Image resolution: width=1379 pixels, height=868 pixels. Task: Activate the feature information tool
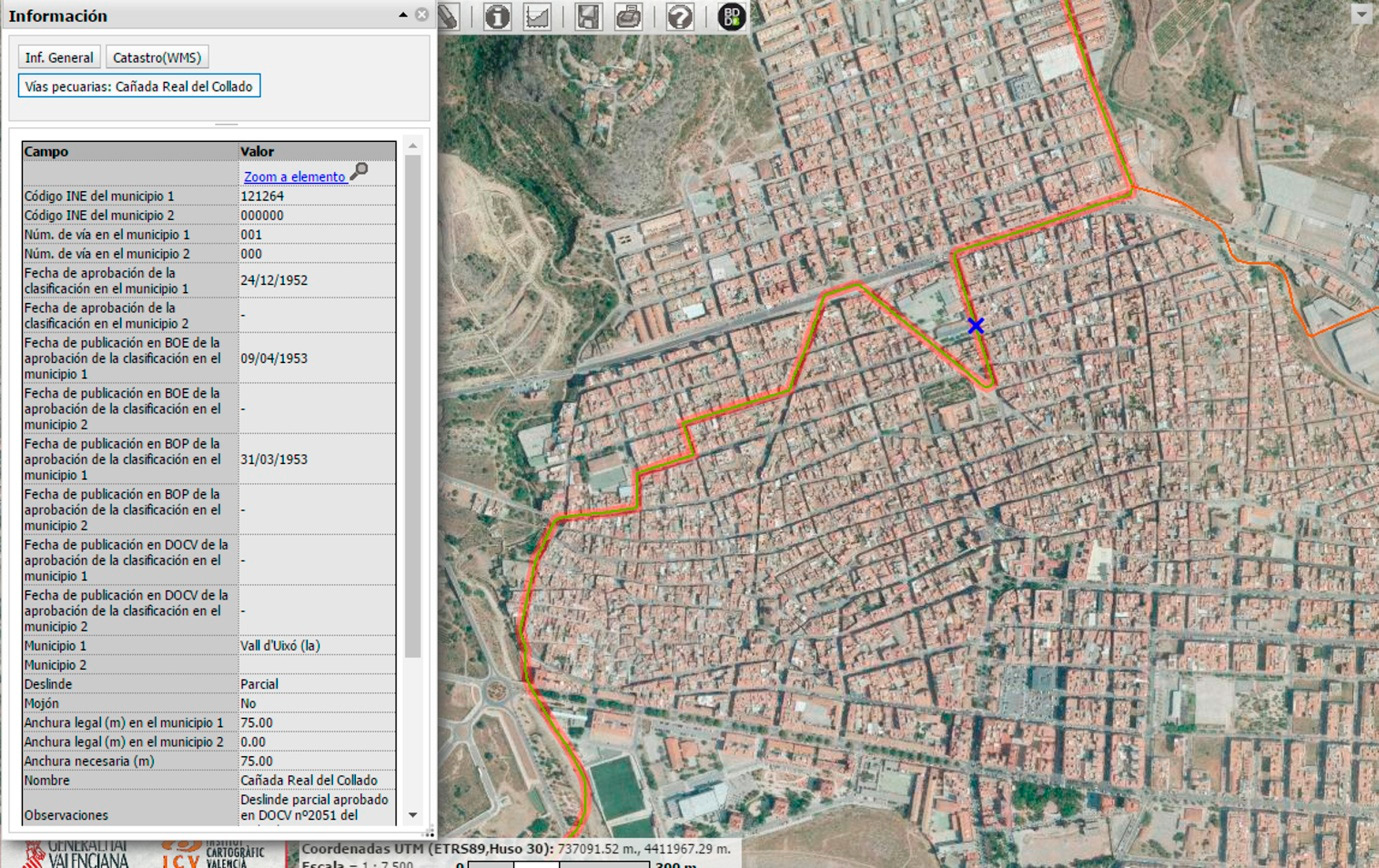pyautogui.click(x=498, y=16)
